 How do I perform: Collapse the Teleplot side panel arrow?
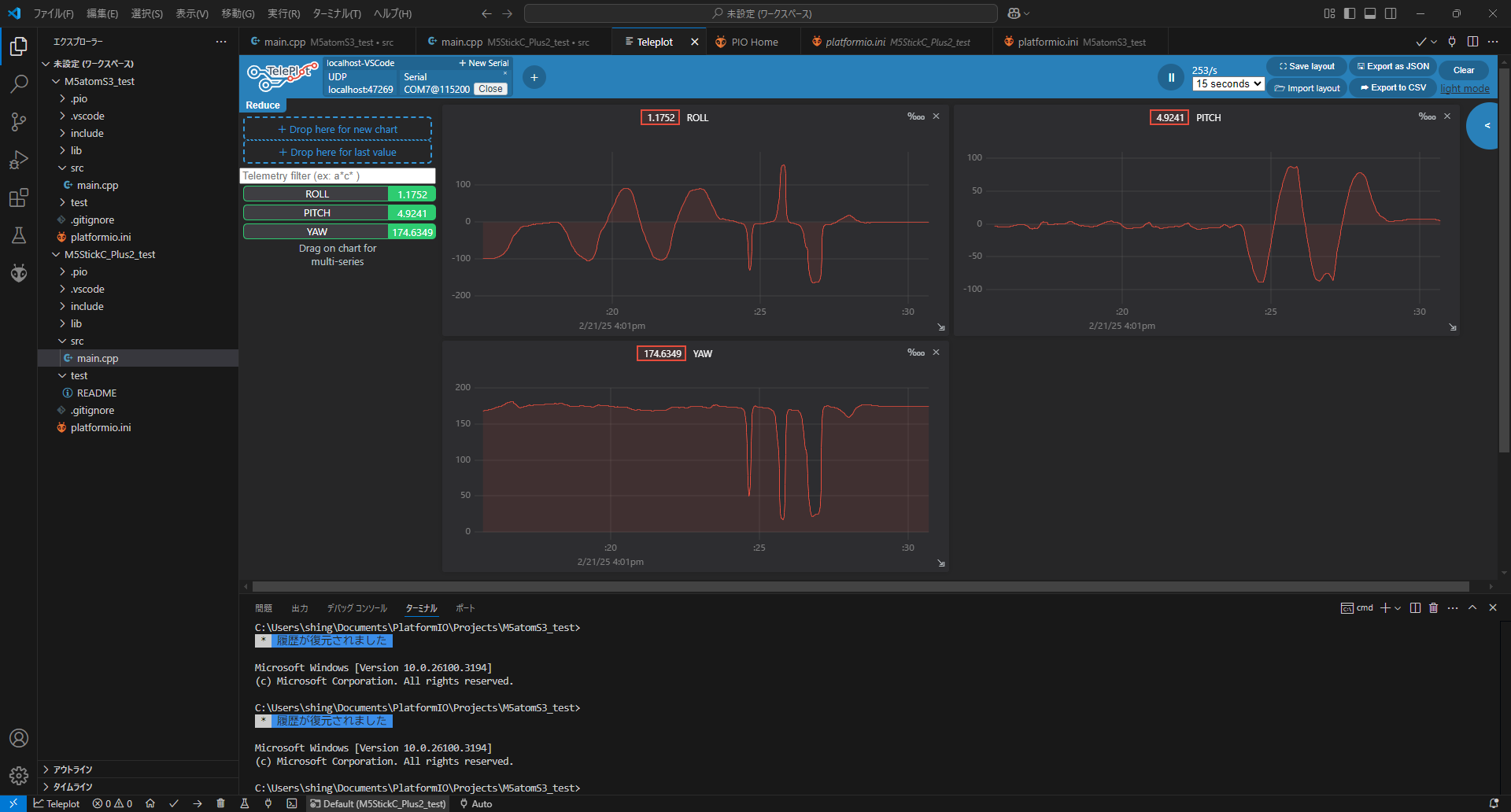pos(1486,126)
